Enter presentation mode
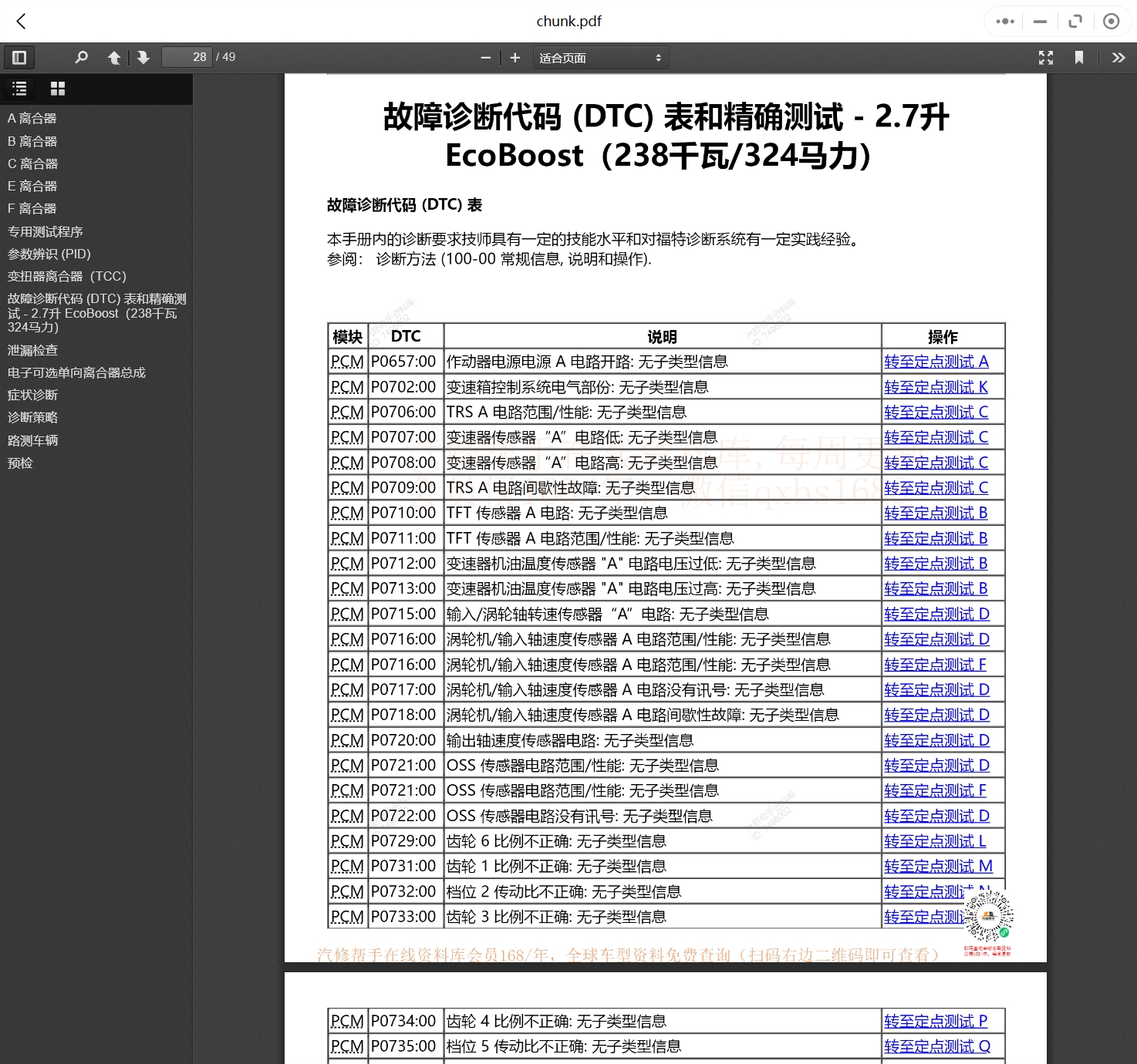The image size is (1137, 1064). 1045,57
